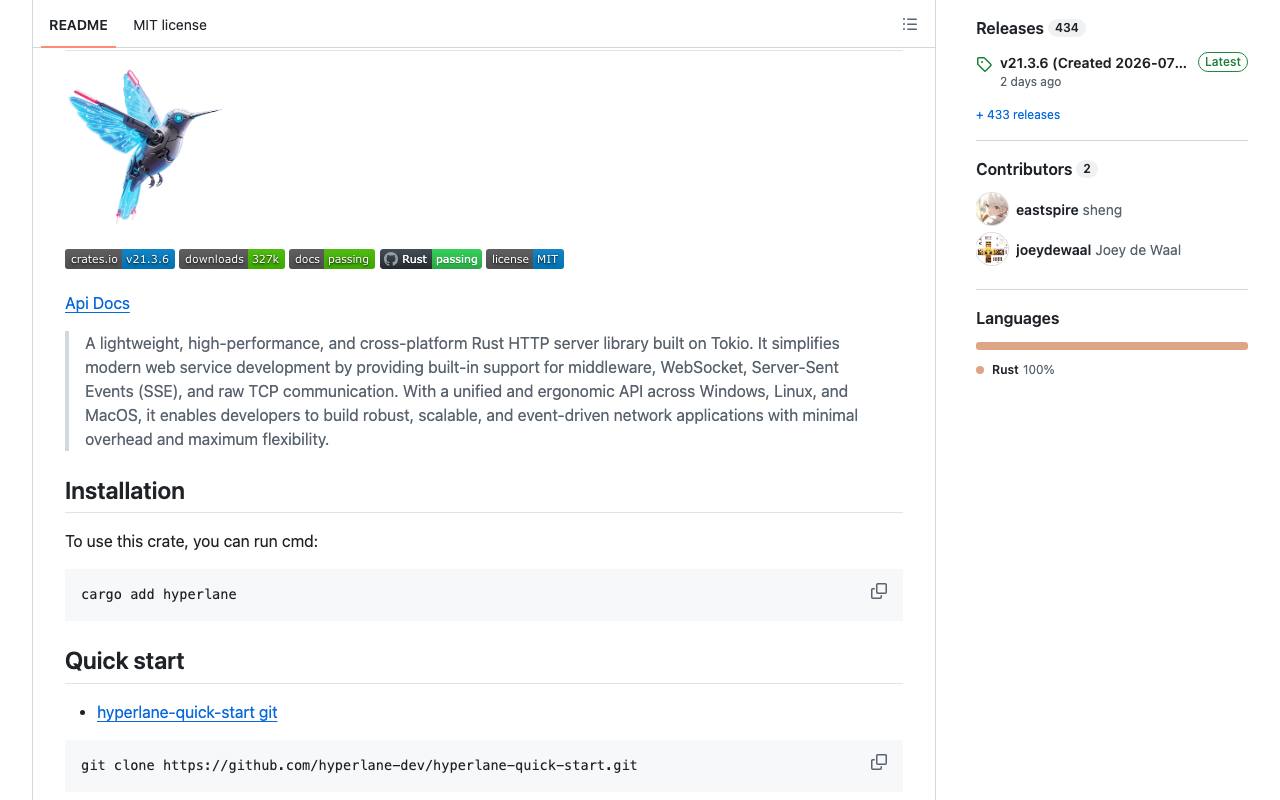Click the license MIT badge

(525, 259)
